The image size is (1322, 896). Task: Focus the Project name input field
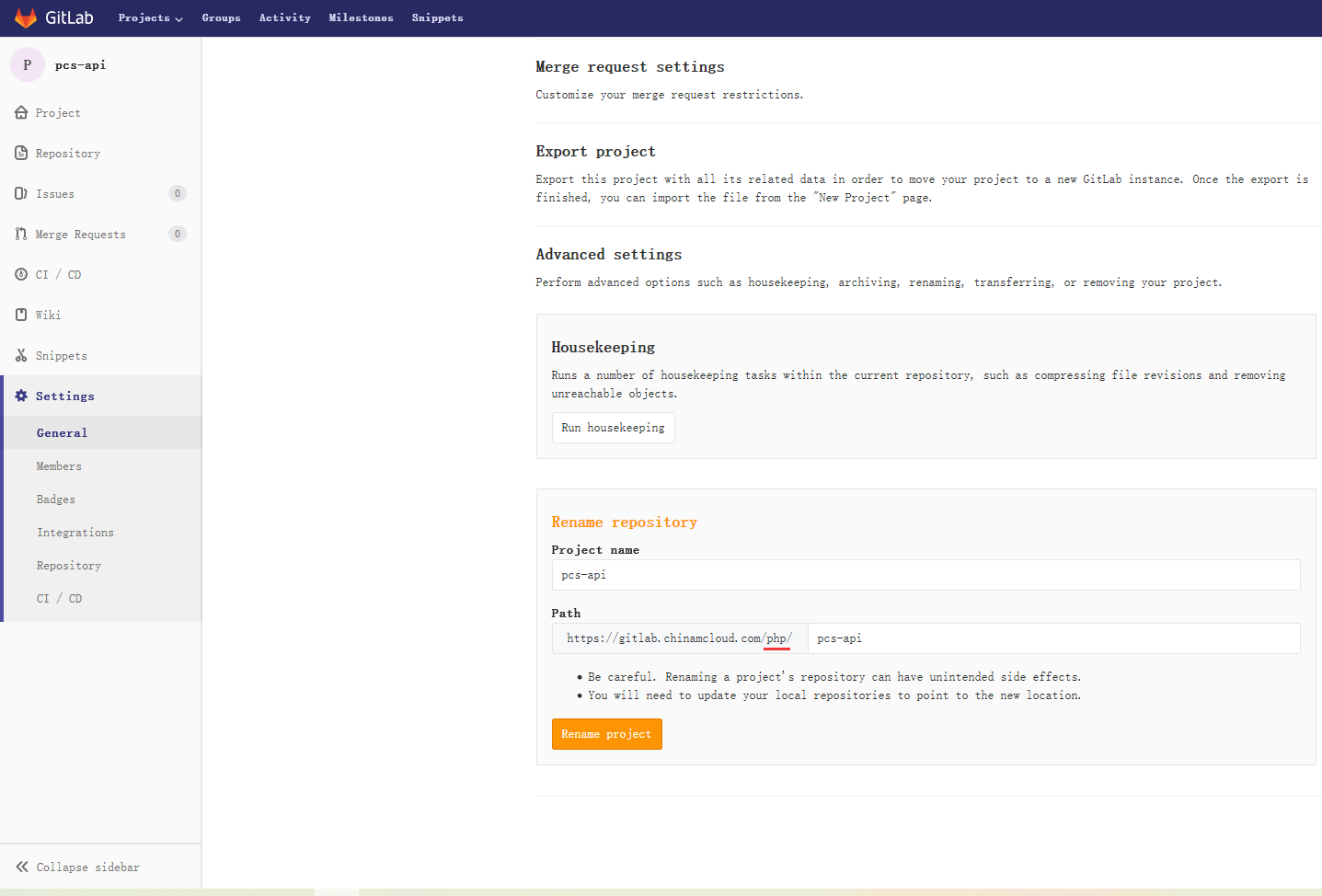(x=925, y=575)
